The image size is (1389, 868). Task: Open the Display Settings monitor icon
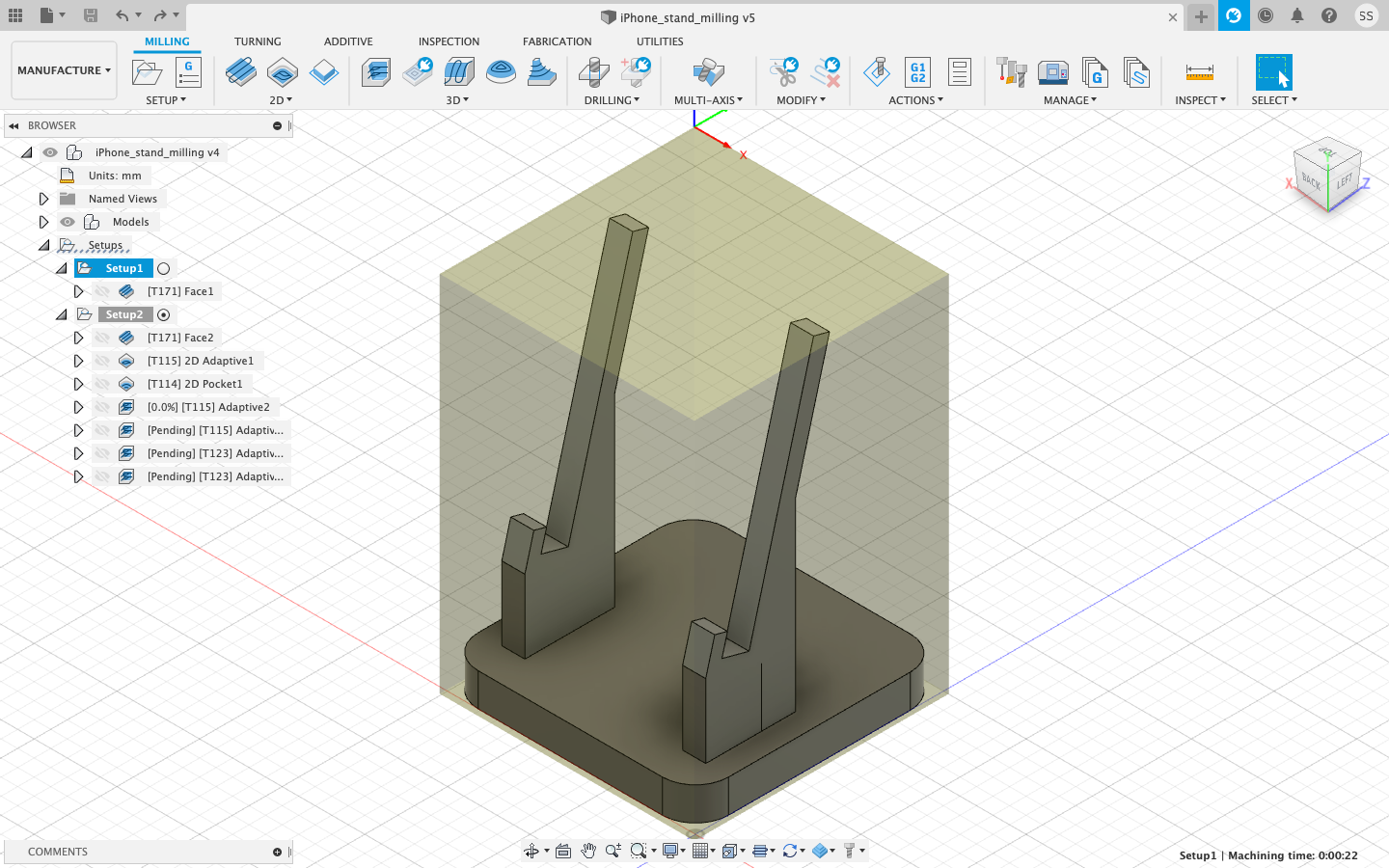(670, 851)
